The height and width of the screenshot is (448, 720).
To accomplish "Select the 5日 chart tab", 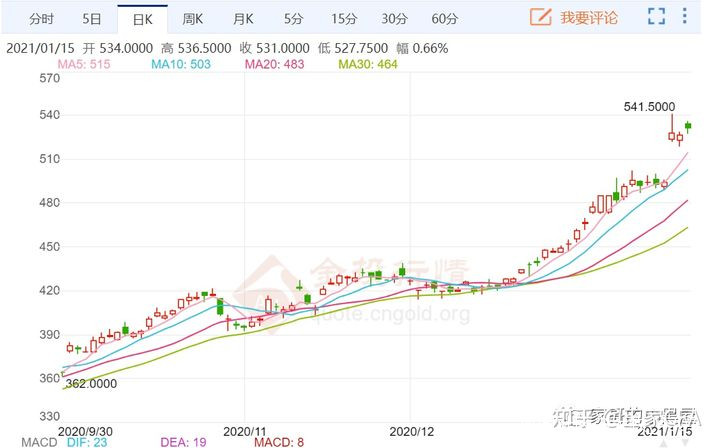I will point(91,19).
